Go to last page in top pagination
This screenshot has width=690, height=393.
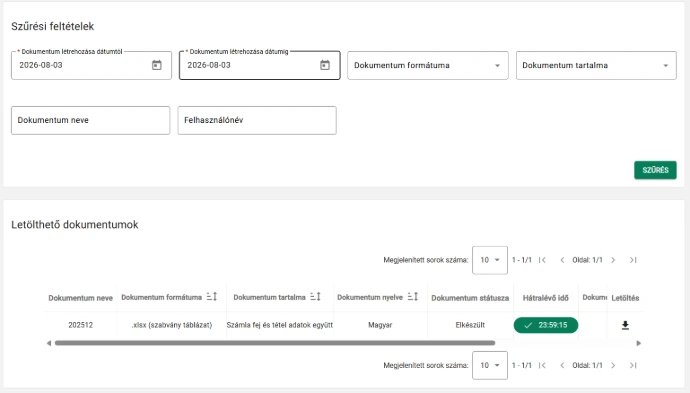[x=633, y=260]
